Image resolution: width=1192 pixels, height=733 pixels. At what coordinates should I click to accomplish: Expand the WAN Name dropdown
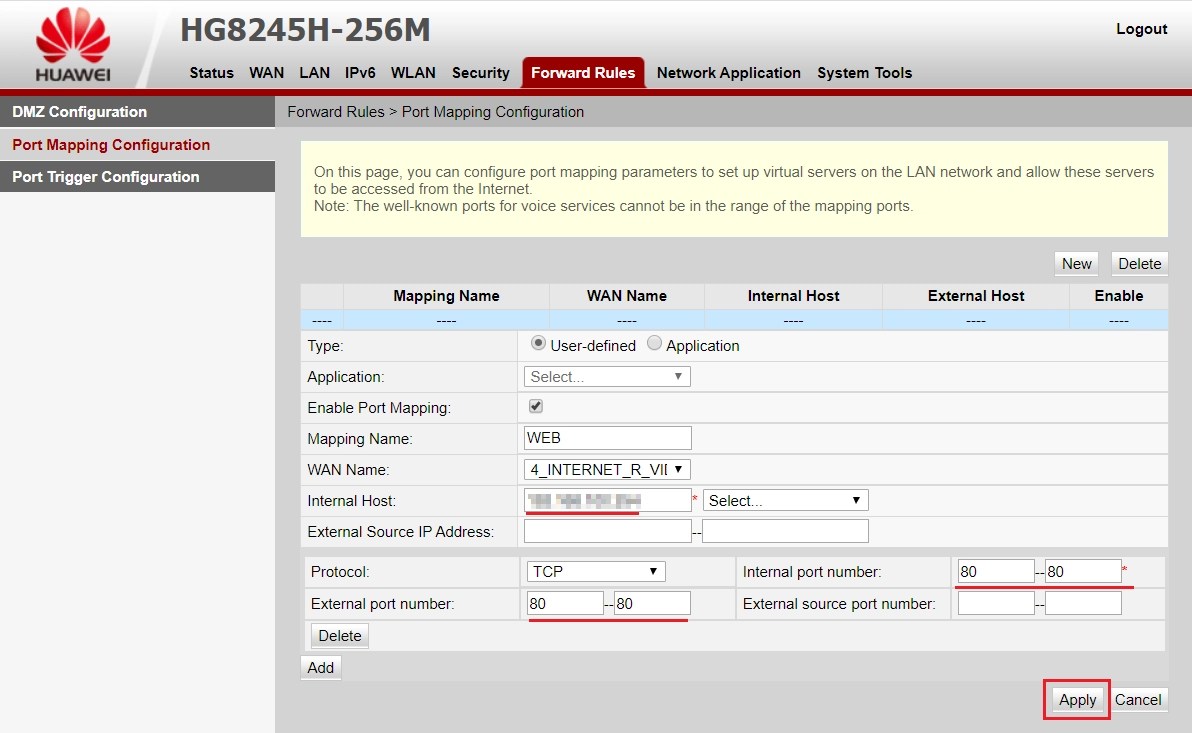tap(606, 469)
